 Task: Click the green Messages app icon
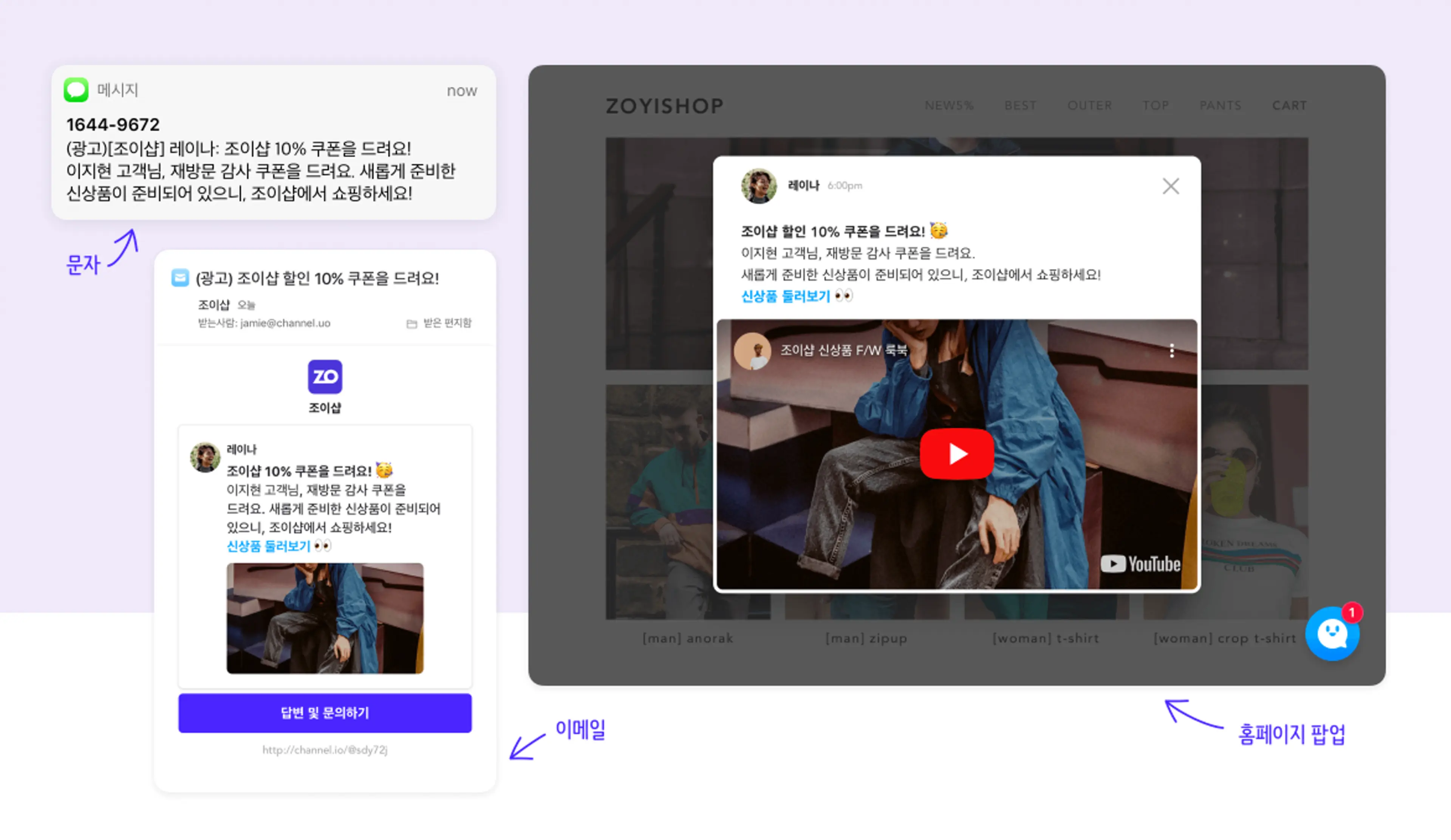(x=76, y=90)
